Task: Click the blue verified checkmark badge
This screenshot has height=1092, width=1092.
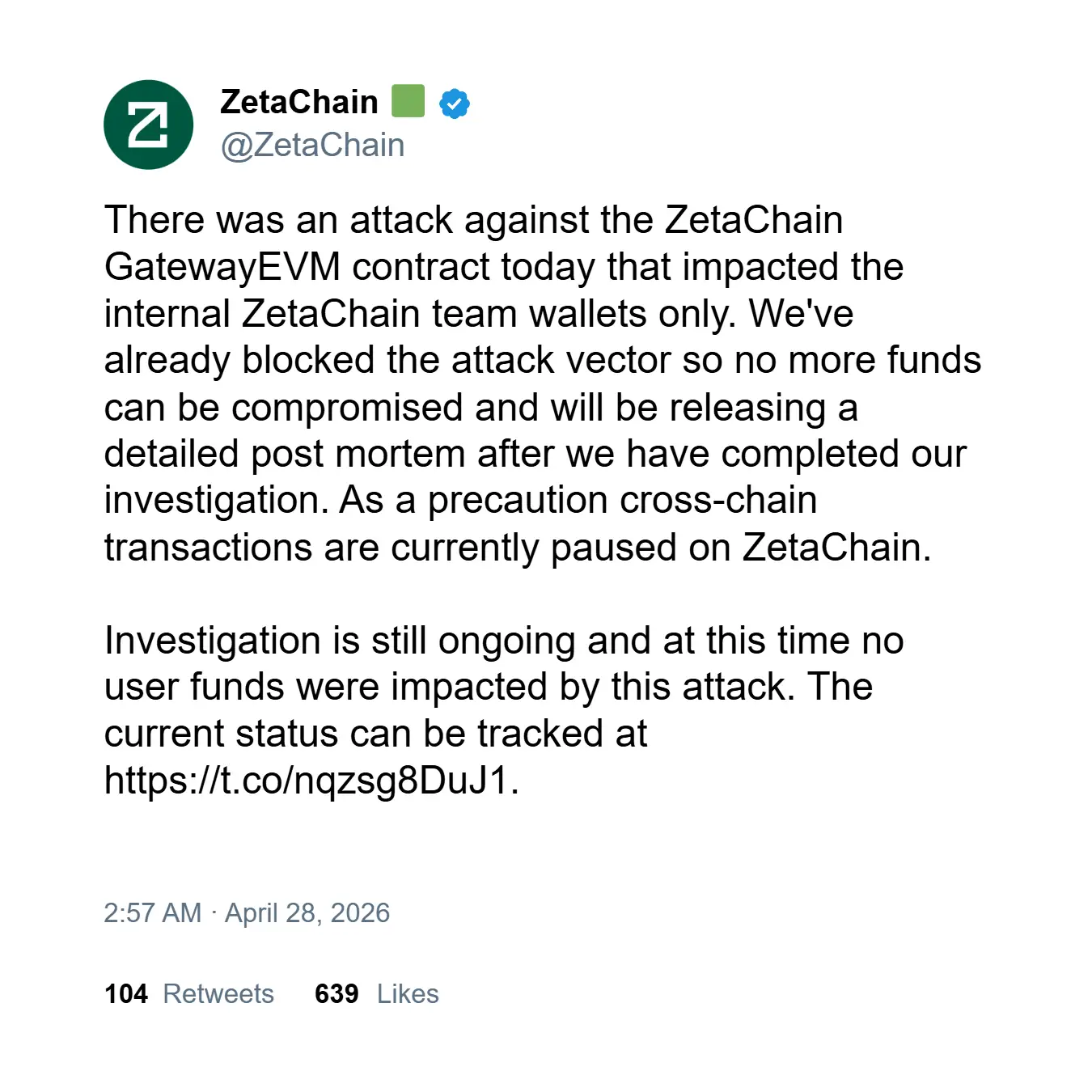Action: point(455,104)
